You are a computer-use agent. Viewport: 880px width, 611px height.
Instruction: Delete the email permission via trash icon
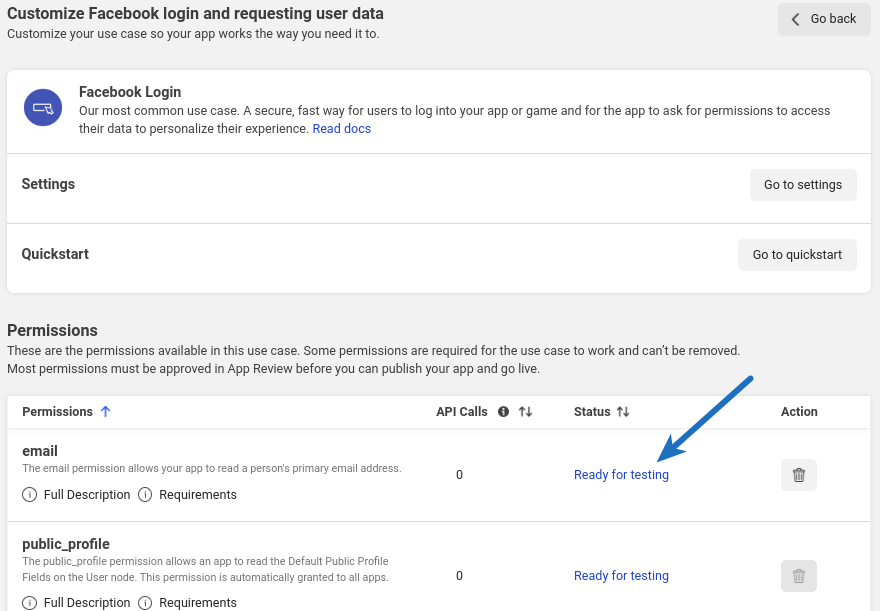tap(799, 475)
